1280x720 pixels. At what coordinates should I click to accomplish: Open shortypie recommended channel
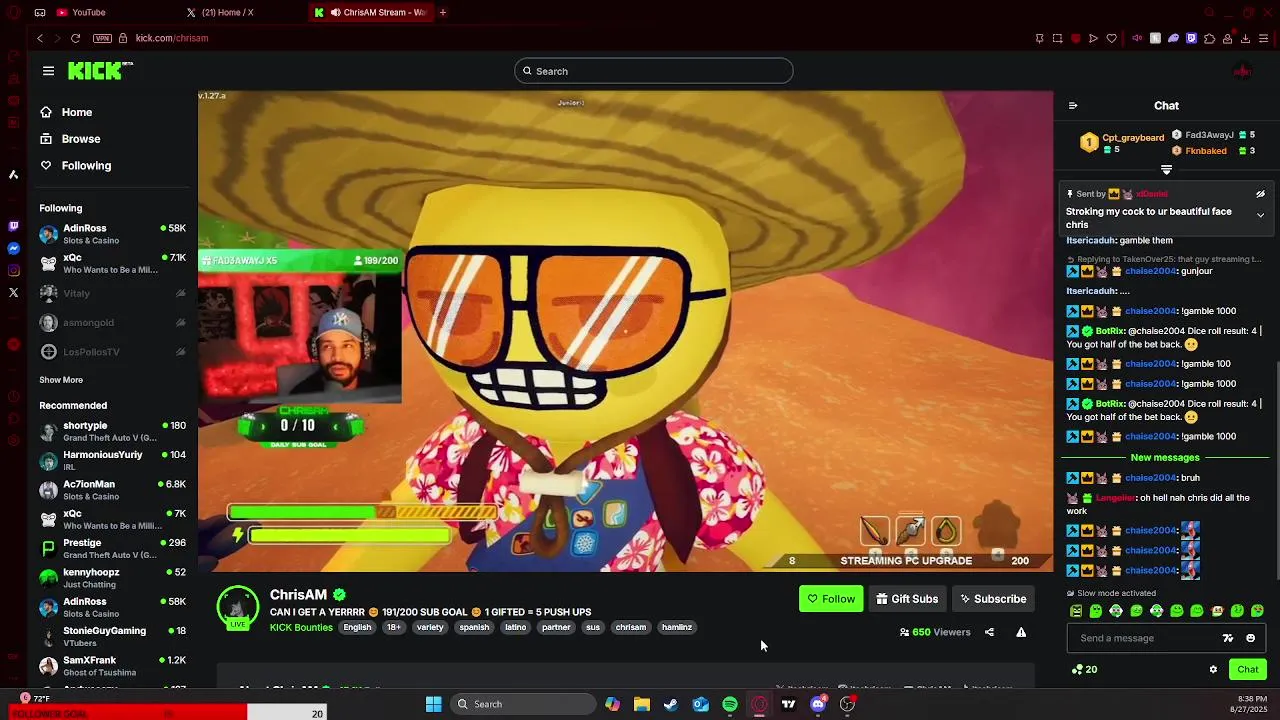click(x=112, y=431)
